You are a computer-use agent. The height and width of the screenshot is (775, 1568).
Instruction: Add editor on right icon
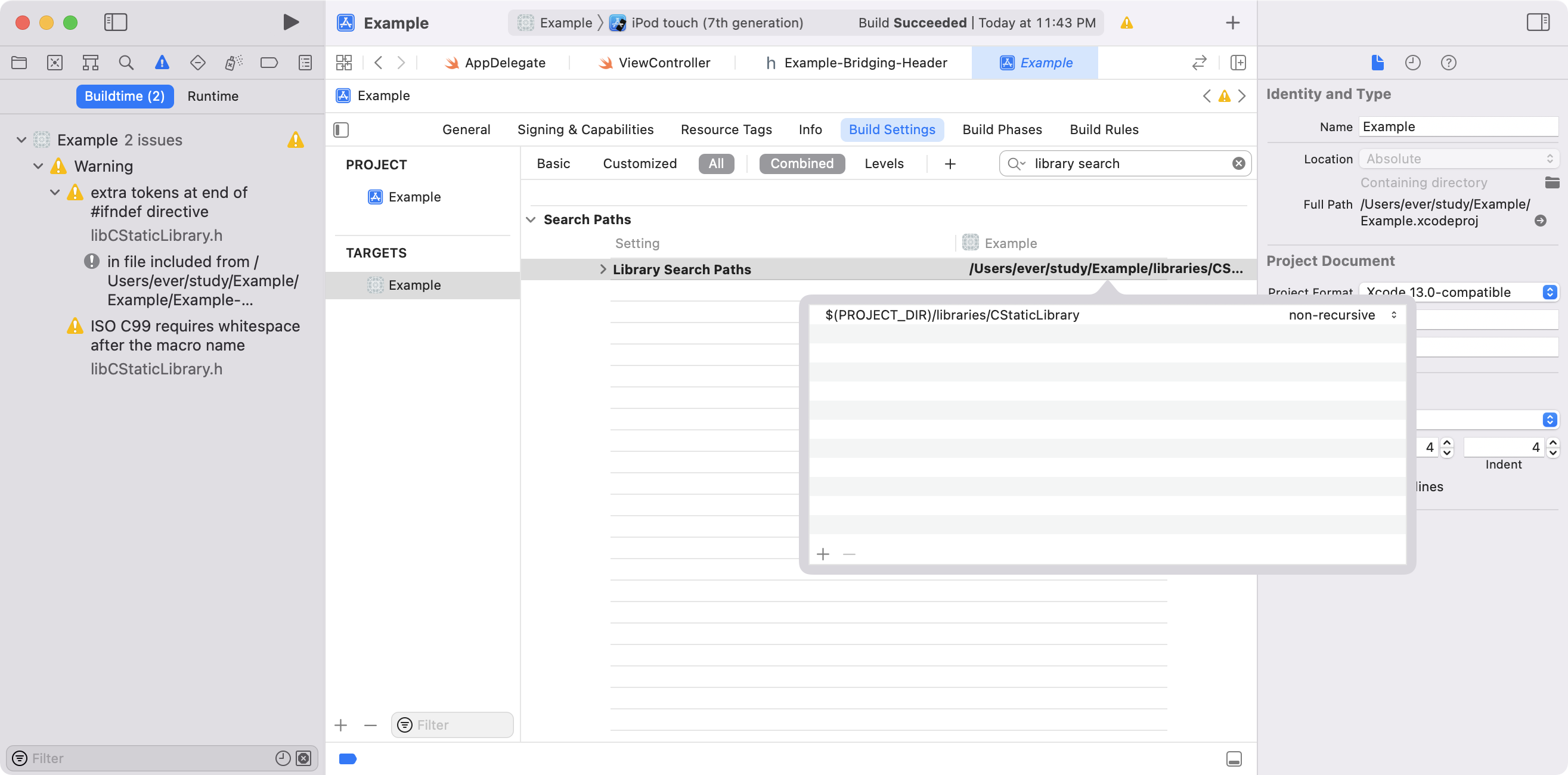coord(1238,63)
